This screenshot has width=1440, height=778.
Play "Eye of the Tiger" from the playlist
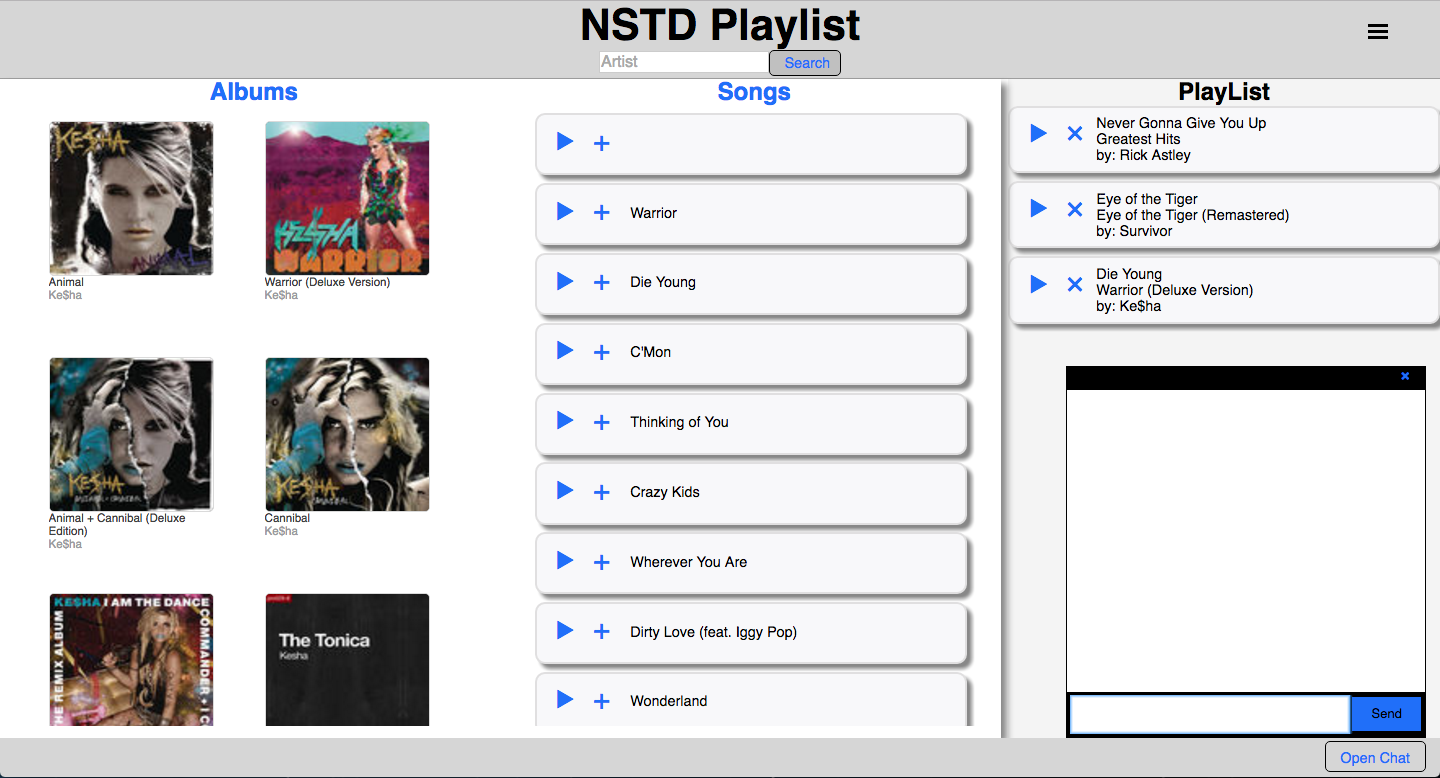coord(1037,208)
